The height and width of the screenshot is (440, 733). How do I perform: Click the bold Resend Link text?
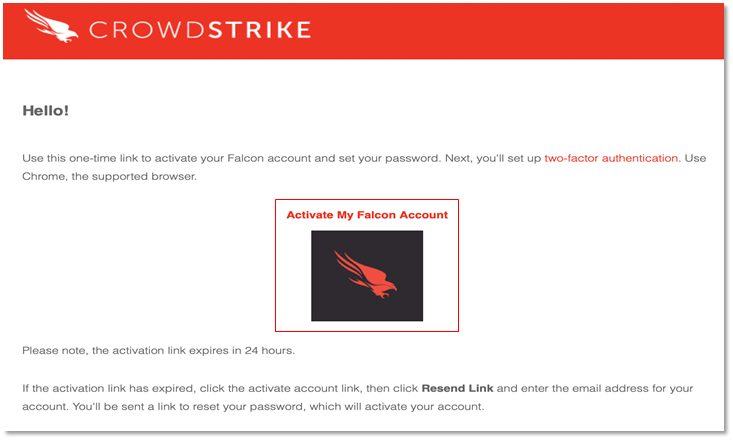pyautogui.click(x=457, y=389)
